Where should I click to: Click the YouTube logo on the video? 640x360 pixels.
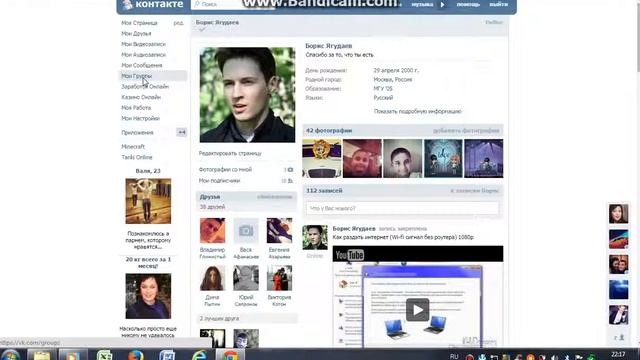349,255
